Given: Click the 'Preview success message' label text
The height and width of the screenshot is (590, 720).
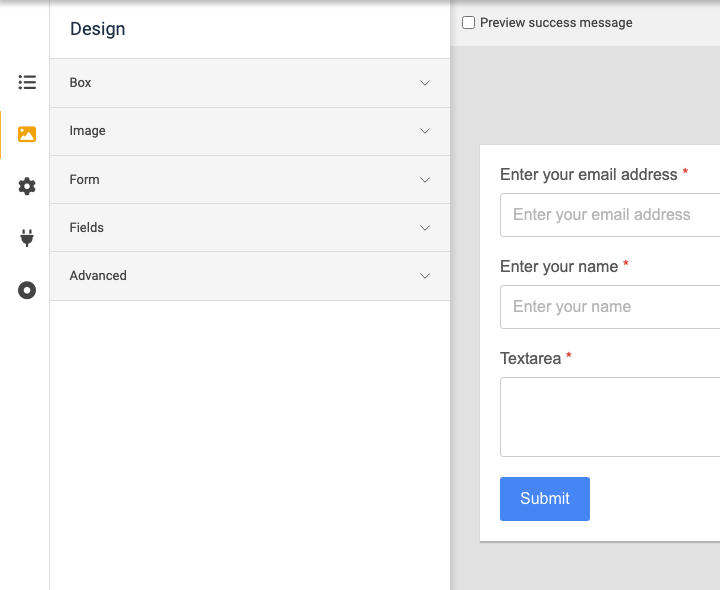Looking at the screenshot, I should coord(556,22).
